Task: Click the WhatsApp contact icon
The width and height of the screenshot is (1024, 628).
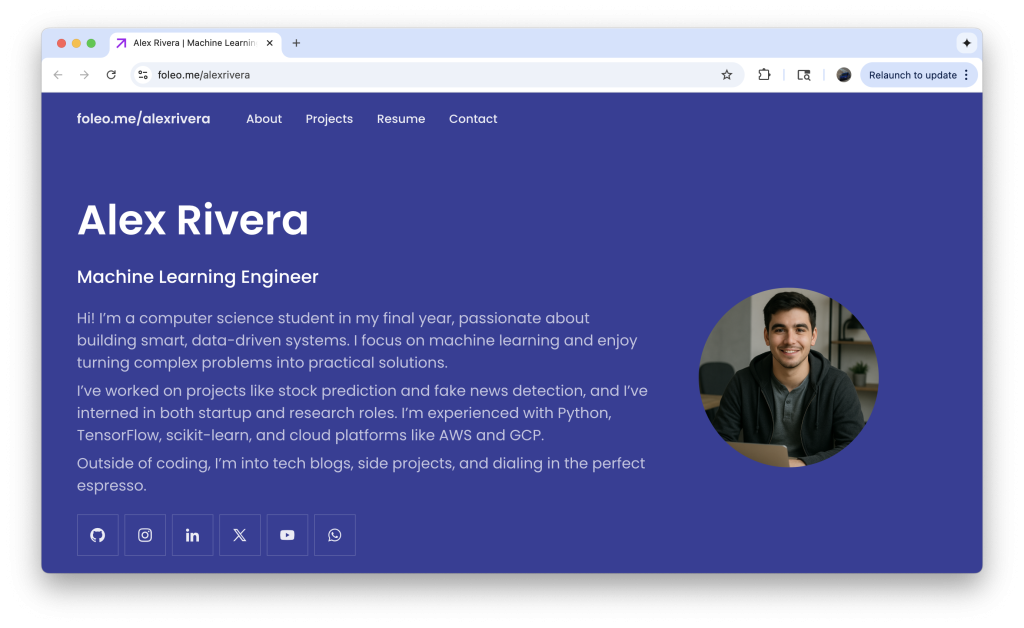Action: [335, 535]
